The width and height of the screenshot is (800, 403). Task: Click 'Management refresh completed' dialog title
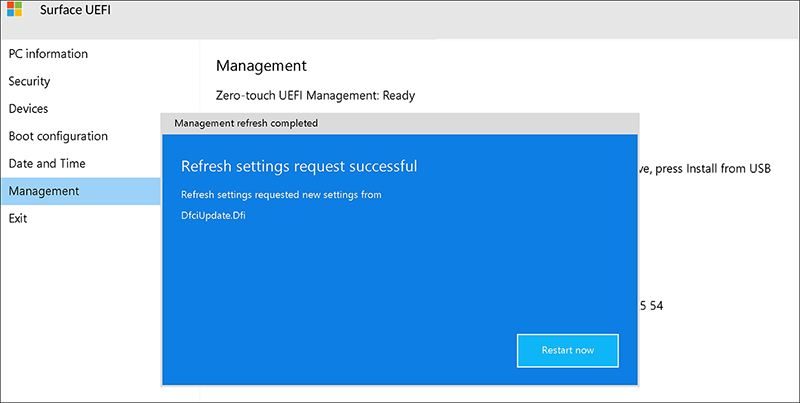246,123
